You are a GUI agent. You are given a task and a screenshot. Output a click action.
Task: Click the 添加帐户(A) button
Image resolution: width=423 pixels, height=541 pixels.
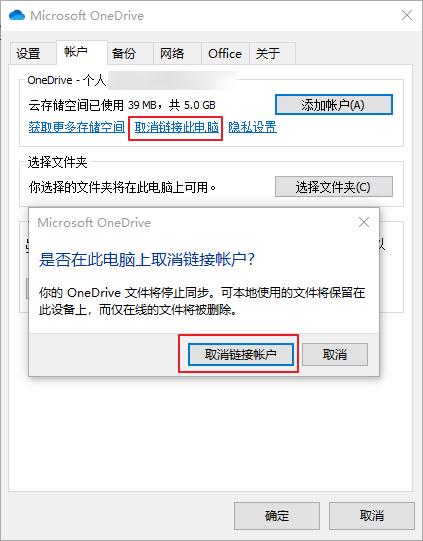point(334,105)
